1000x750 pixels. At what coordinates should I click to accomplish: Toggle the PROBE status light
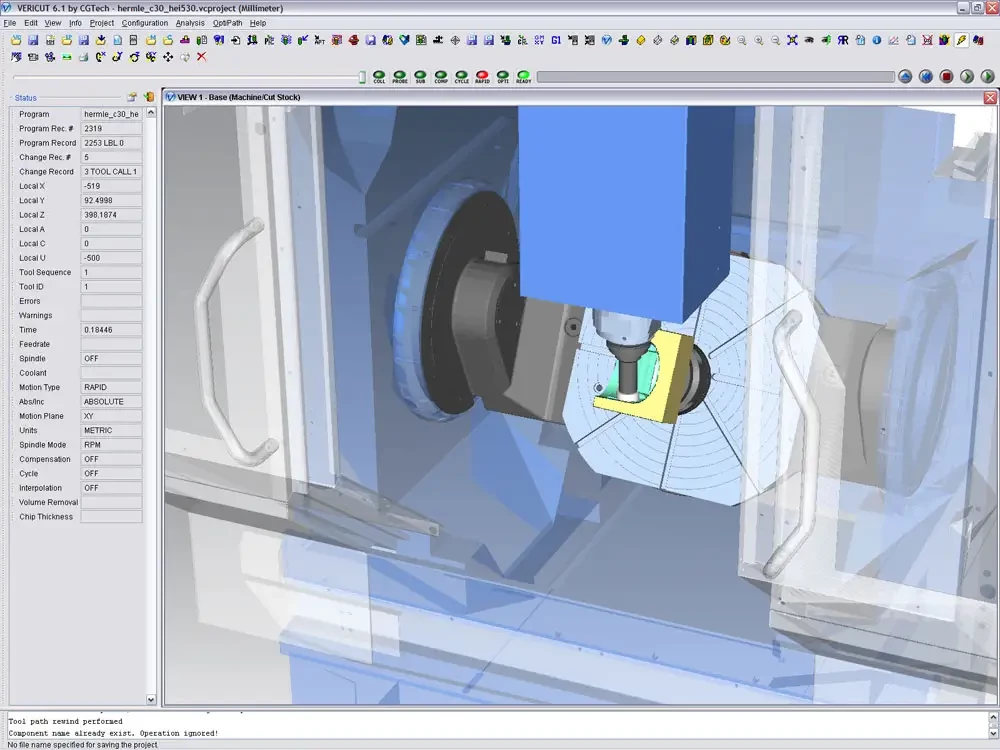click(400, 76)
